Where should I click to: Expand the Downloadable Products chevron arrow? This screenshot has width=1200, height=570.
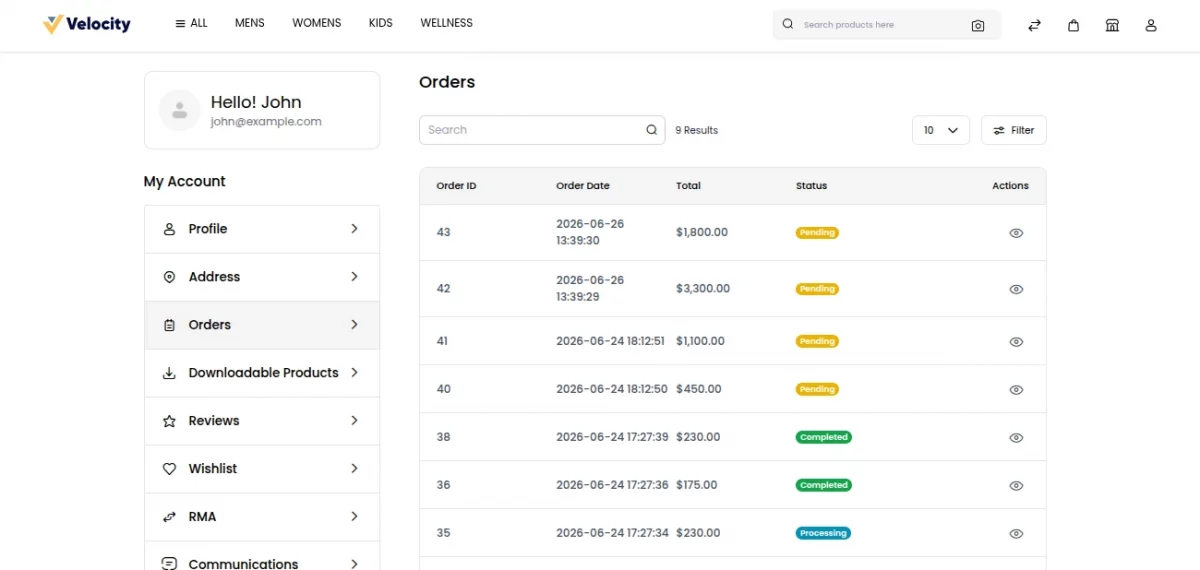(x=354, y=373)
